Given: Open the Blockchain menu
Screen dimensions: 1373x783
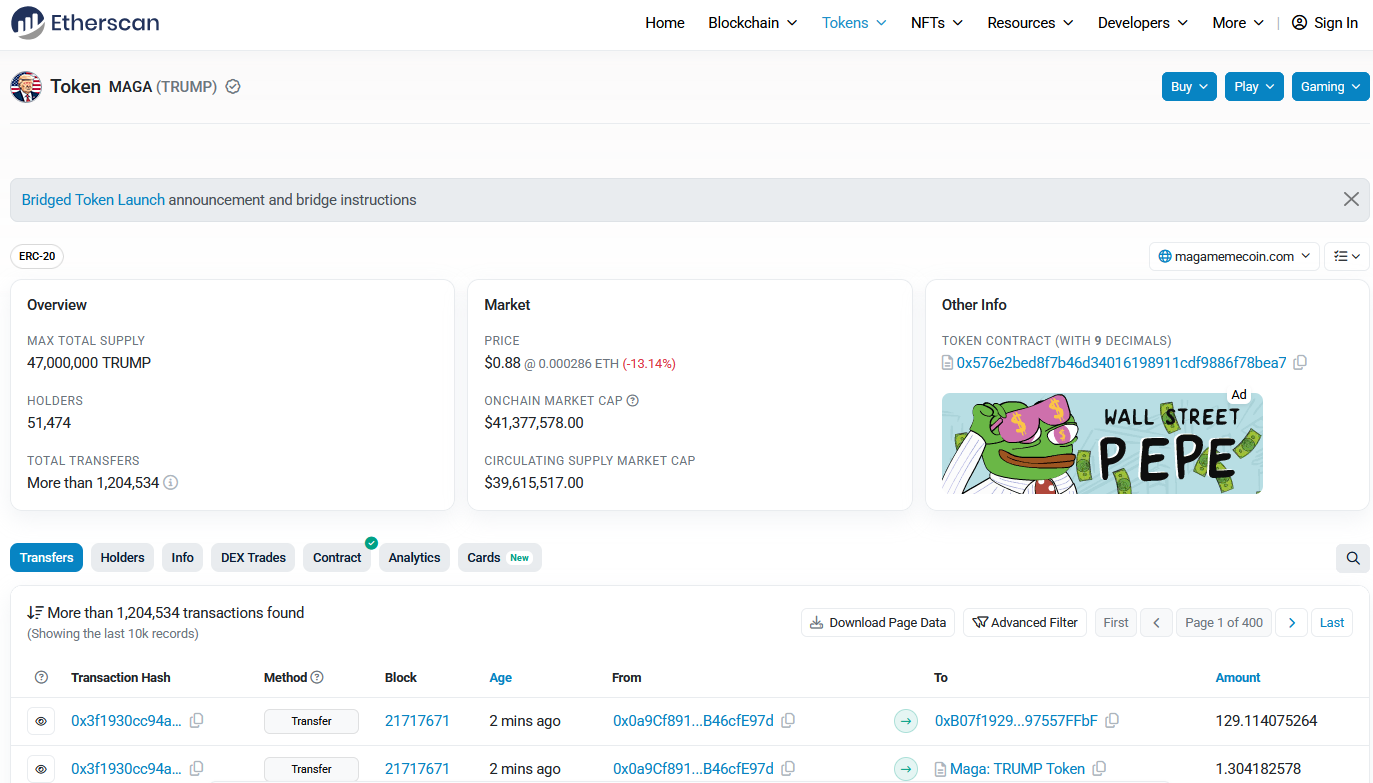Looking at the screenshot, I should [753, 23].
